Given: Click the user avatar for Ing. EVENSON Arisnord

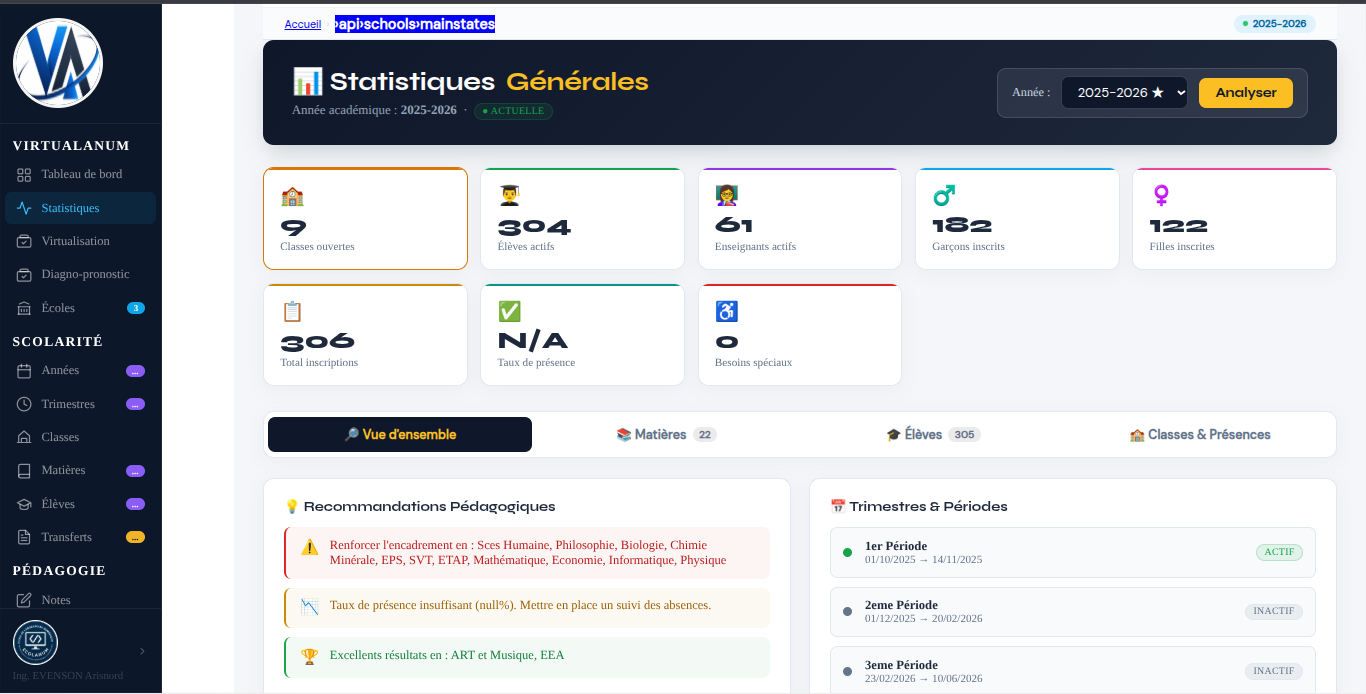Looking at the screenshot, I should (35, 642).
